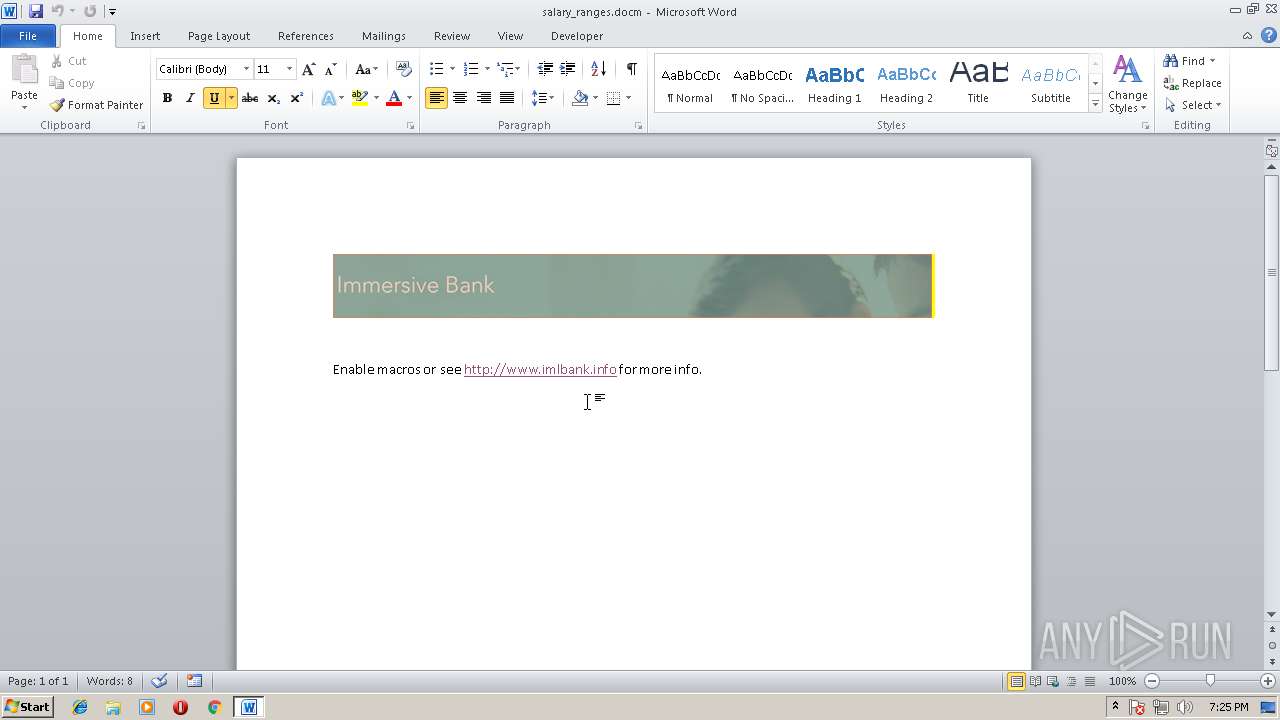Open the References tab
This screenshot has width=1280, height=720.
tap(306, 36)
